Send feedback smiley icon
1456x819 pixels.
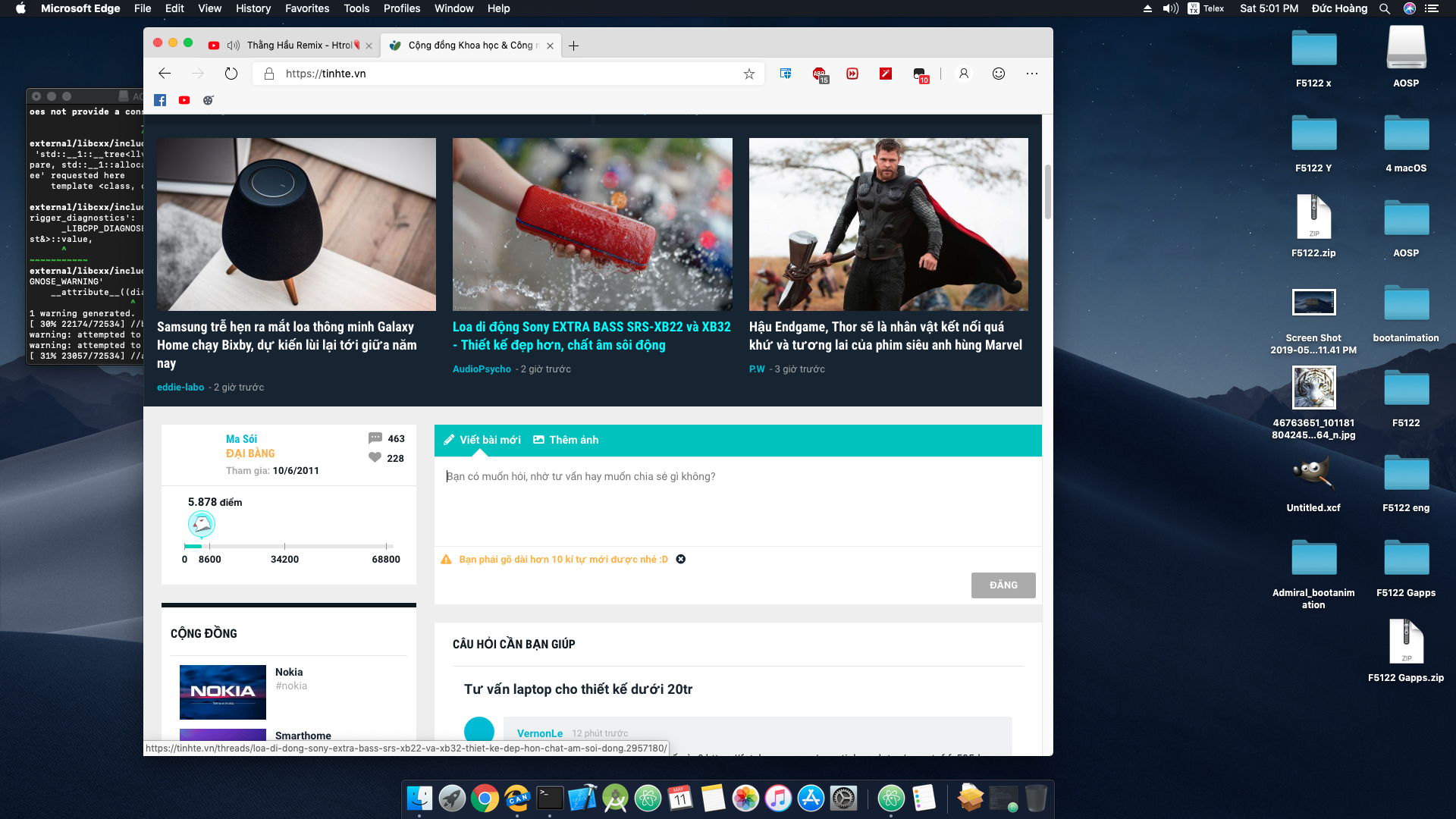(999, 74)
